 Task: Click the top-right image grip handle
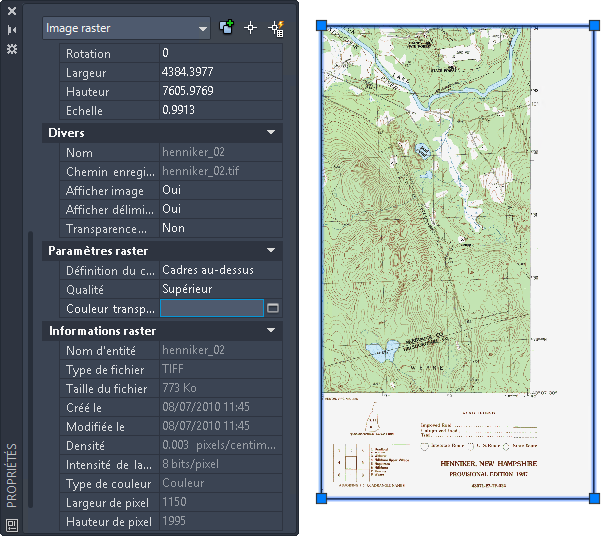click(x=594, y=26)
